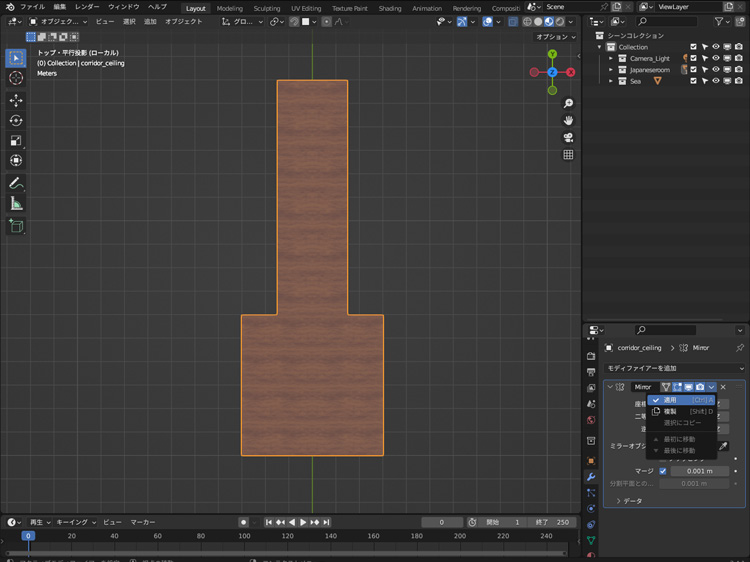Image resolution: width=750 pixels, height=562 pixels.
Task: Toggle perspective/orthographic grid icon
Action: [x=568, y=155]
